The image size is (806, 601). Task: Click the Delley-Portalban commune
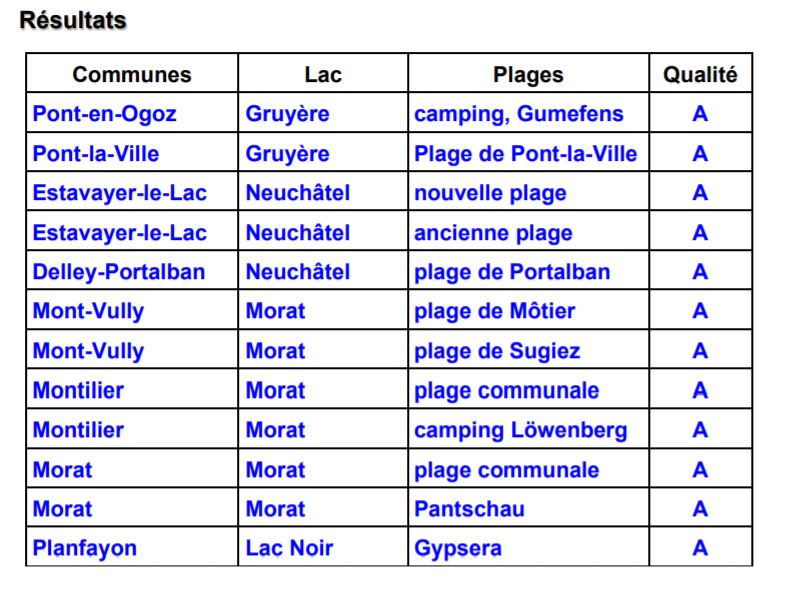click(119, 272)
